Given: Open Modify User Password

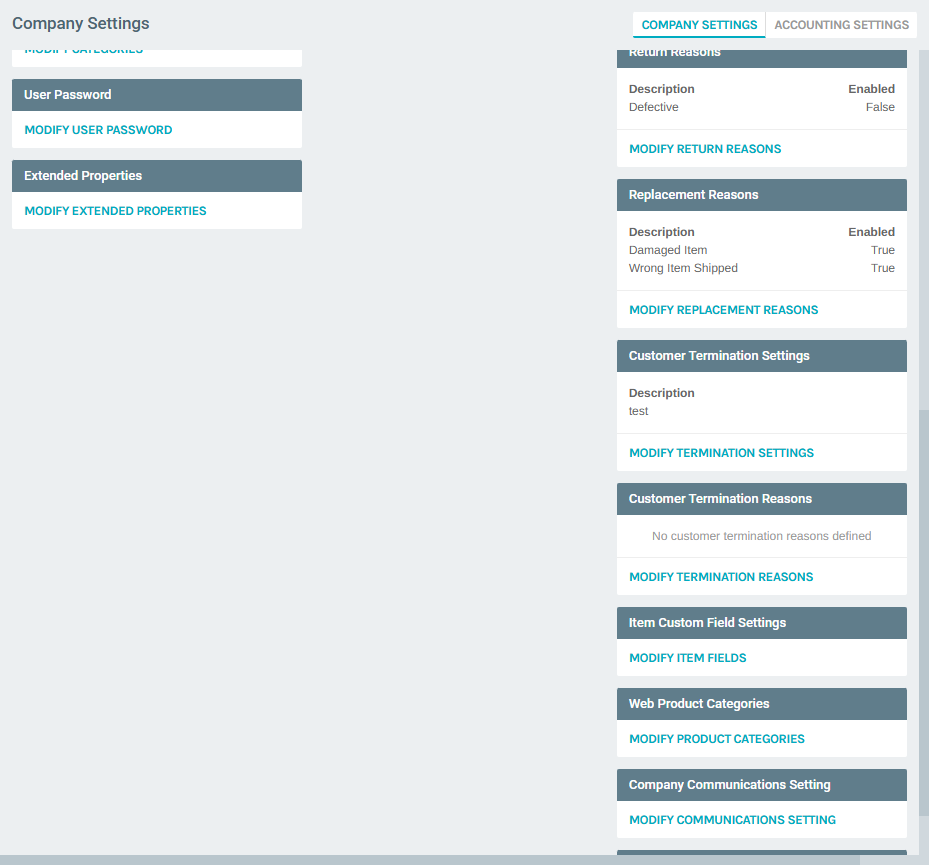Looking at the screenshot, I should tap(98, 129).
